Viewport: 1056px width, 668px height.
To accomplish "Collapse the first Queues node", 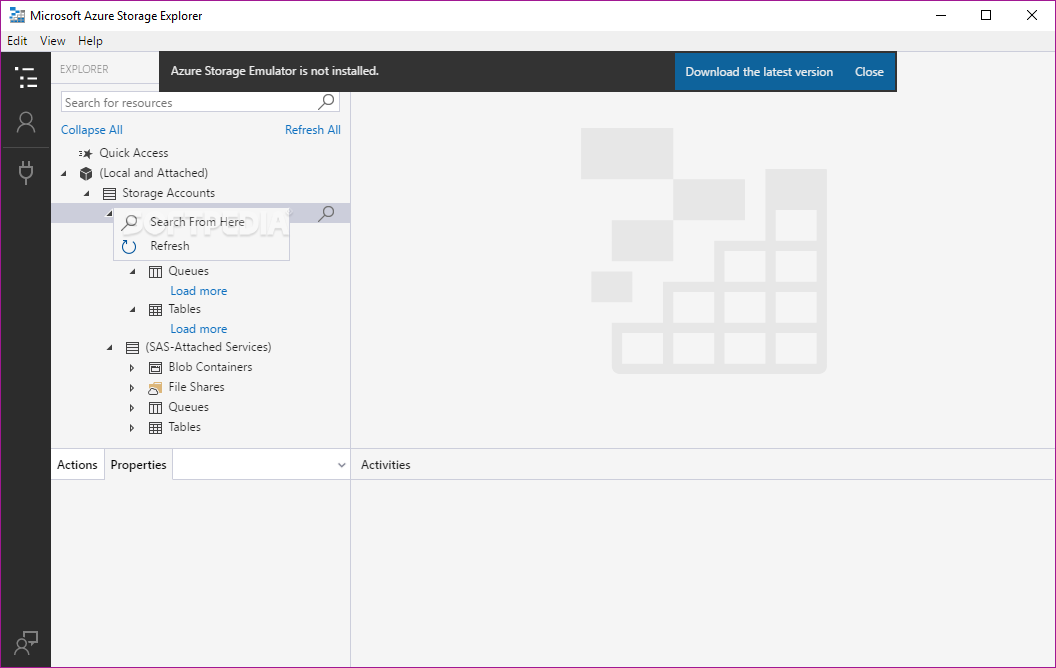I will [133, 272].
